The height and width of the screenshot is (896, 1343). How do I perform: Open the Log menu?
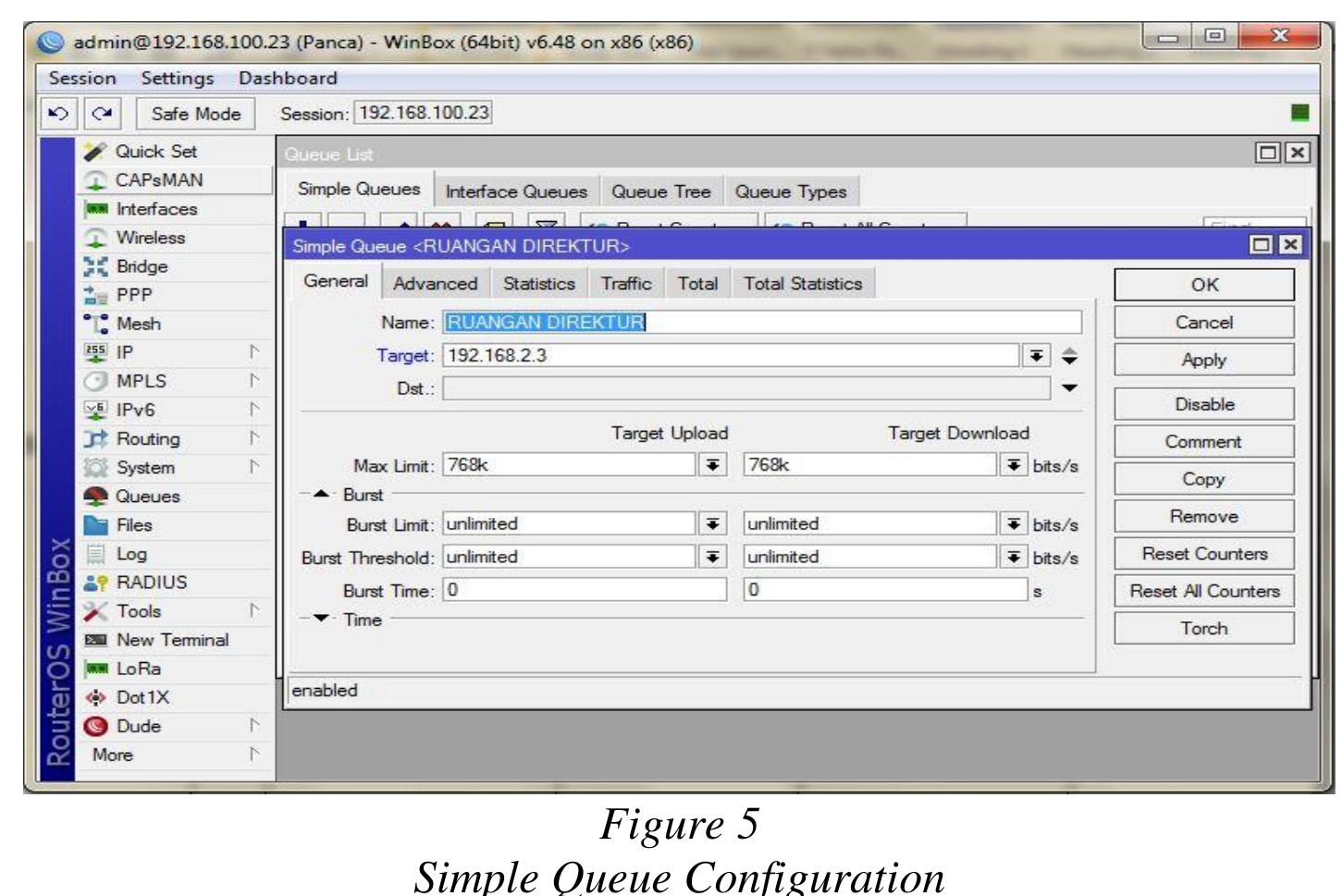pyautogui.click(x=130, y=553)
